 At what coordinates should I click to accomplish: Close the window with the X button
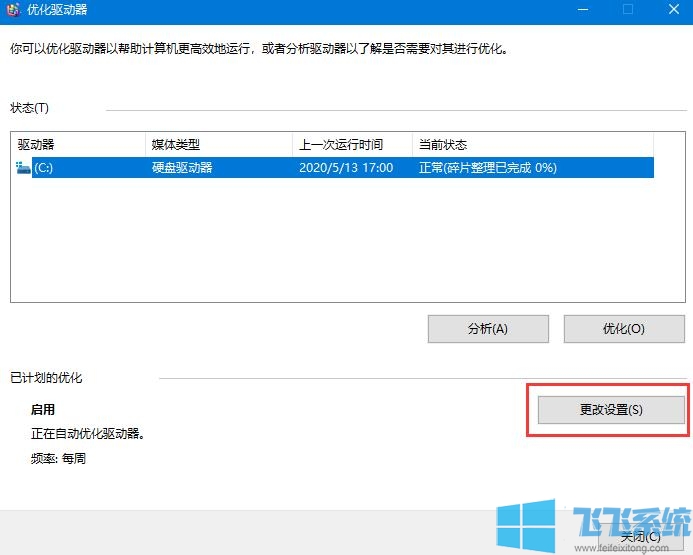(x=673, y=10)
